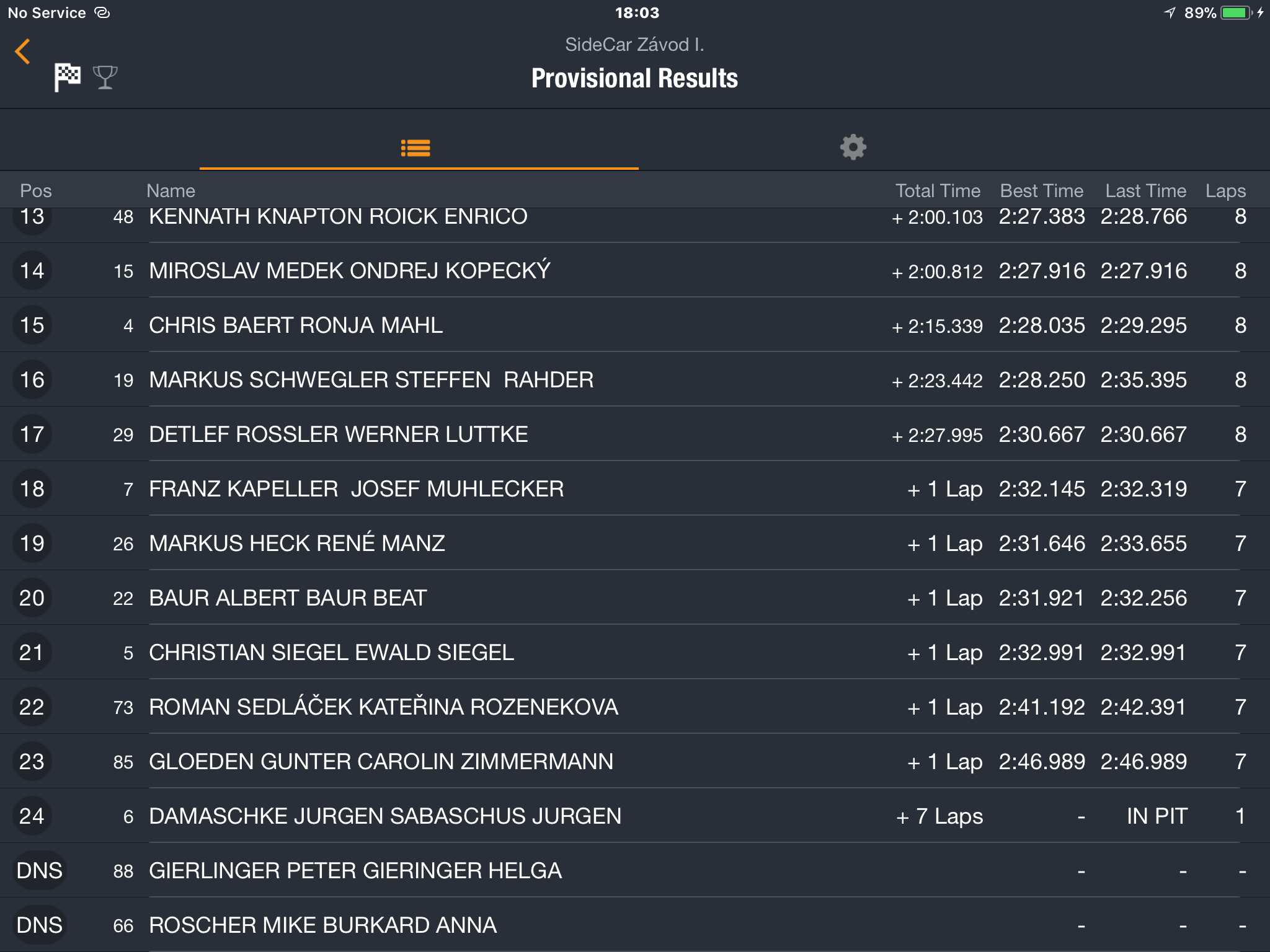The width and height of the screenshot is (1270, 952).
Task: Select the Damaschke Jurgen IN PIT row
Action: (635, 816)
